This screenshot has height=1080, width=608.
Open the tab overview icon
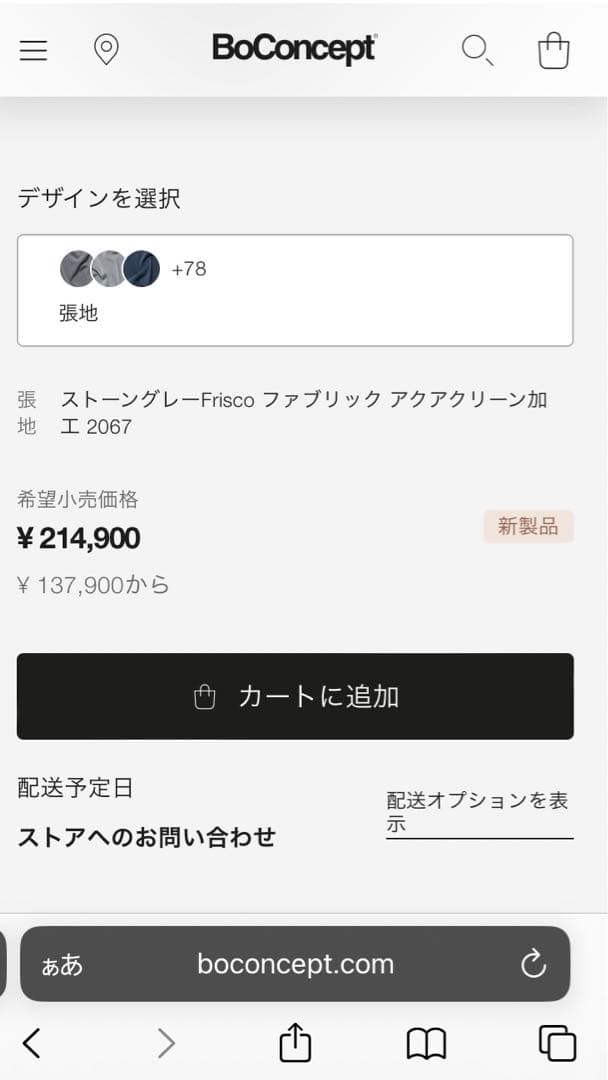click(557, 1043)
